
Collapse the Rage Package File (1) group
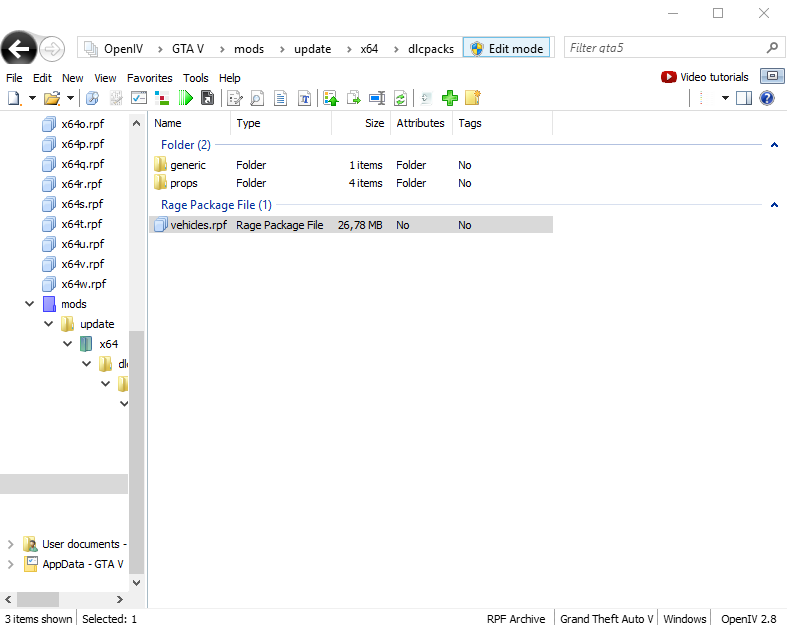point(774,205)
